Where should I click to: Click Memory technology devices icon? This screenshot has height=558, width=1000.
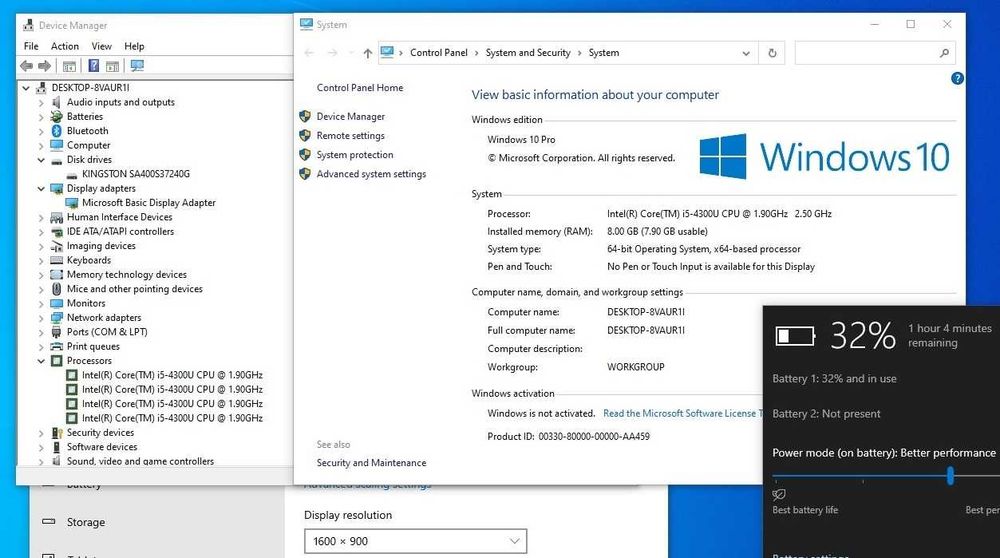56,275
